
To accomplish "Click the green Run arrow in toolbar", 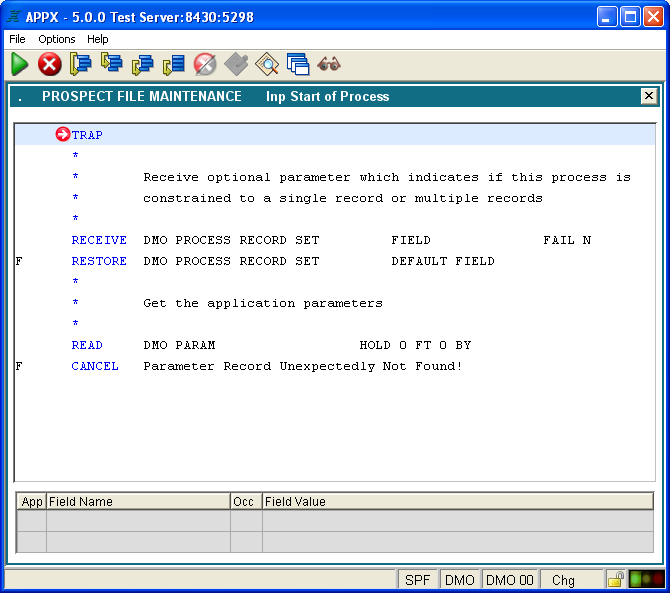I will tap(20, 64).
